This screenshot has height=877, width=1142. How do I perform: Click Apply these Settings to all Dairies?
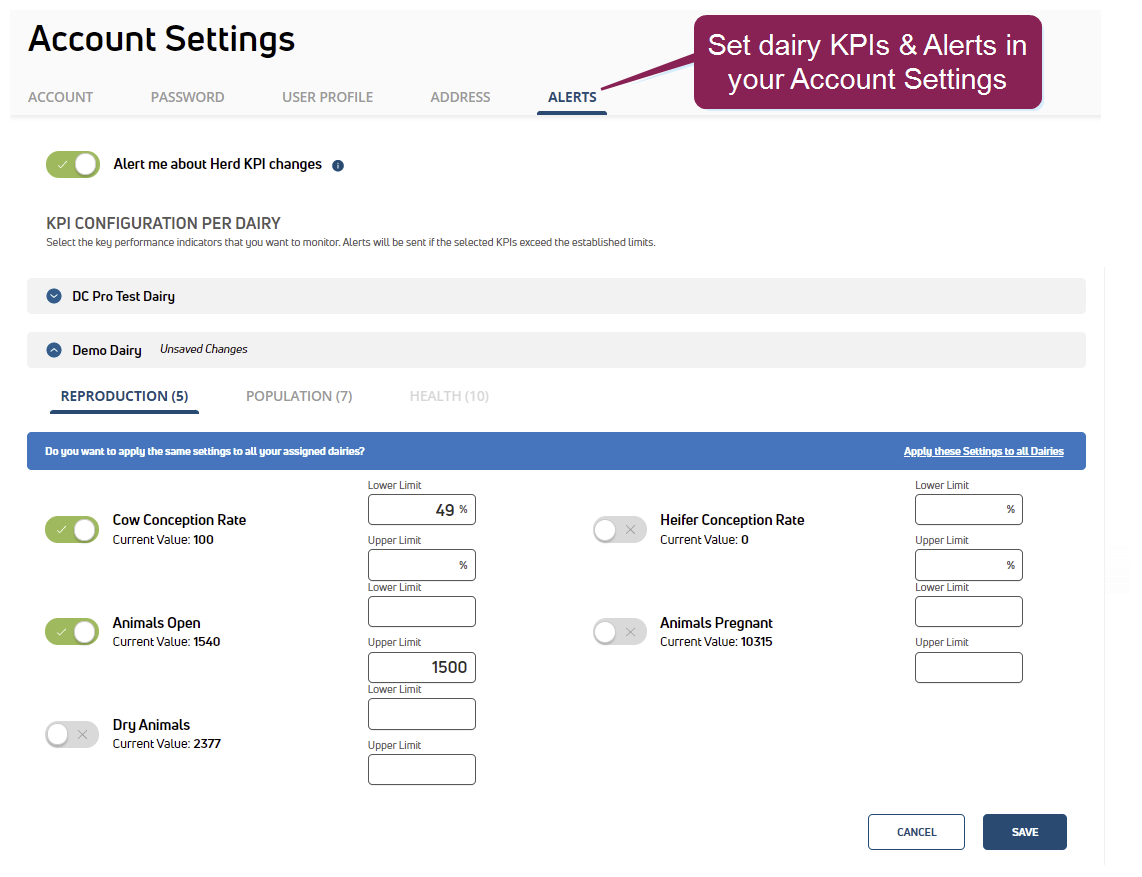click(x=983, y=451)
